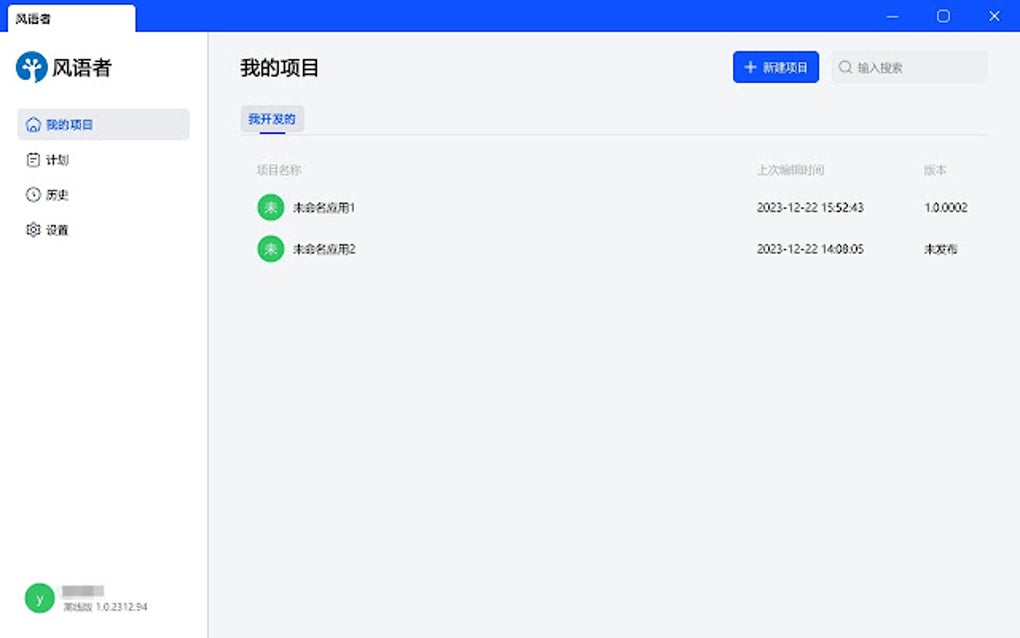Switch to the 我开发的 tab

(272, 118)
